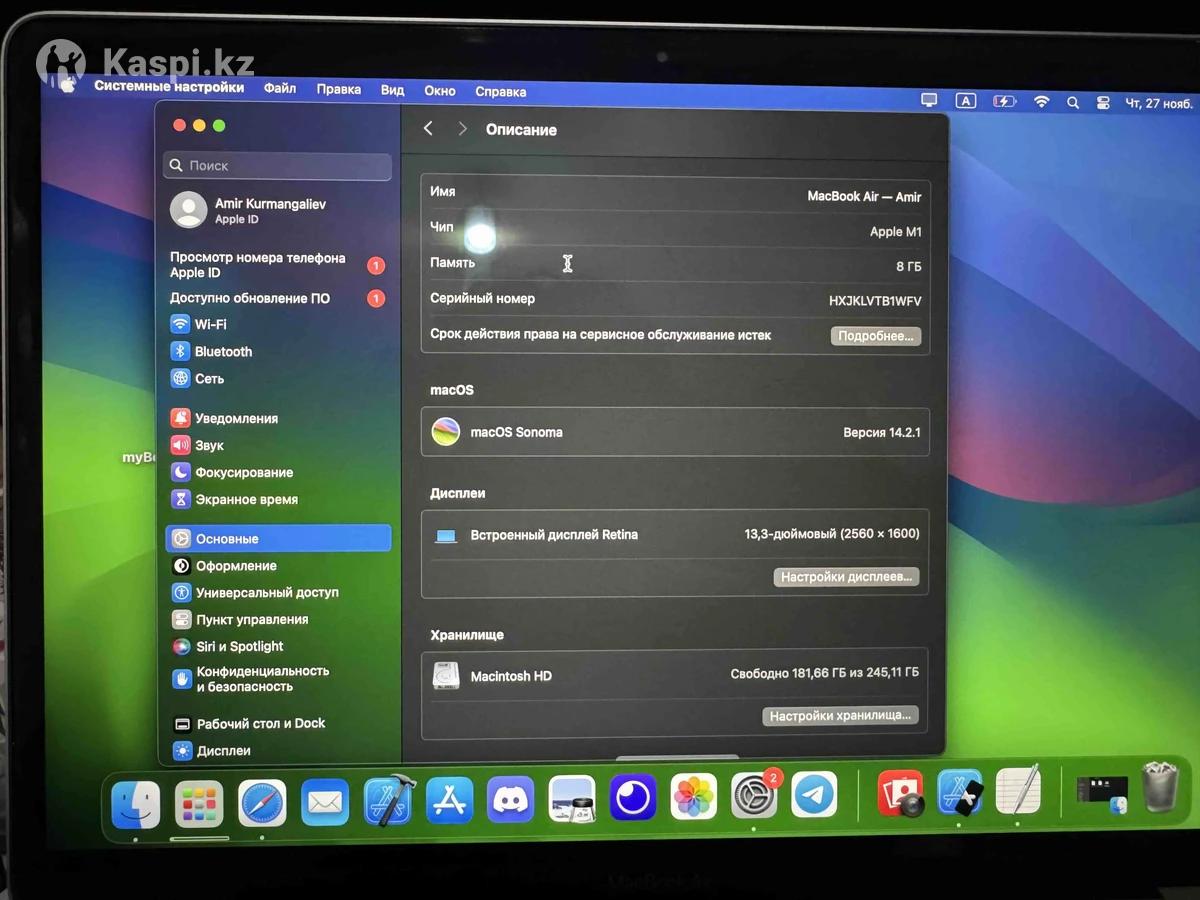Click the Поиск search field
Image resolution: width=1200 pixels, height=900 pixels.
[278, 166]
